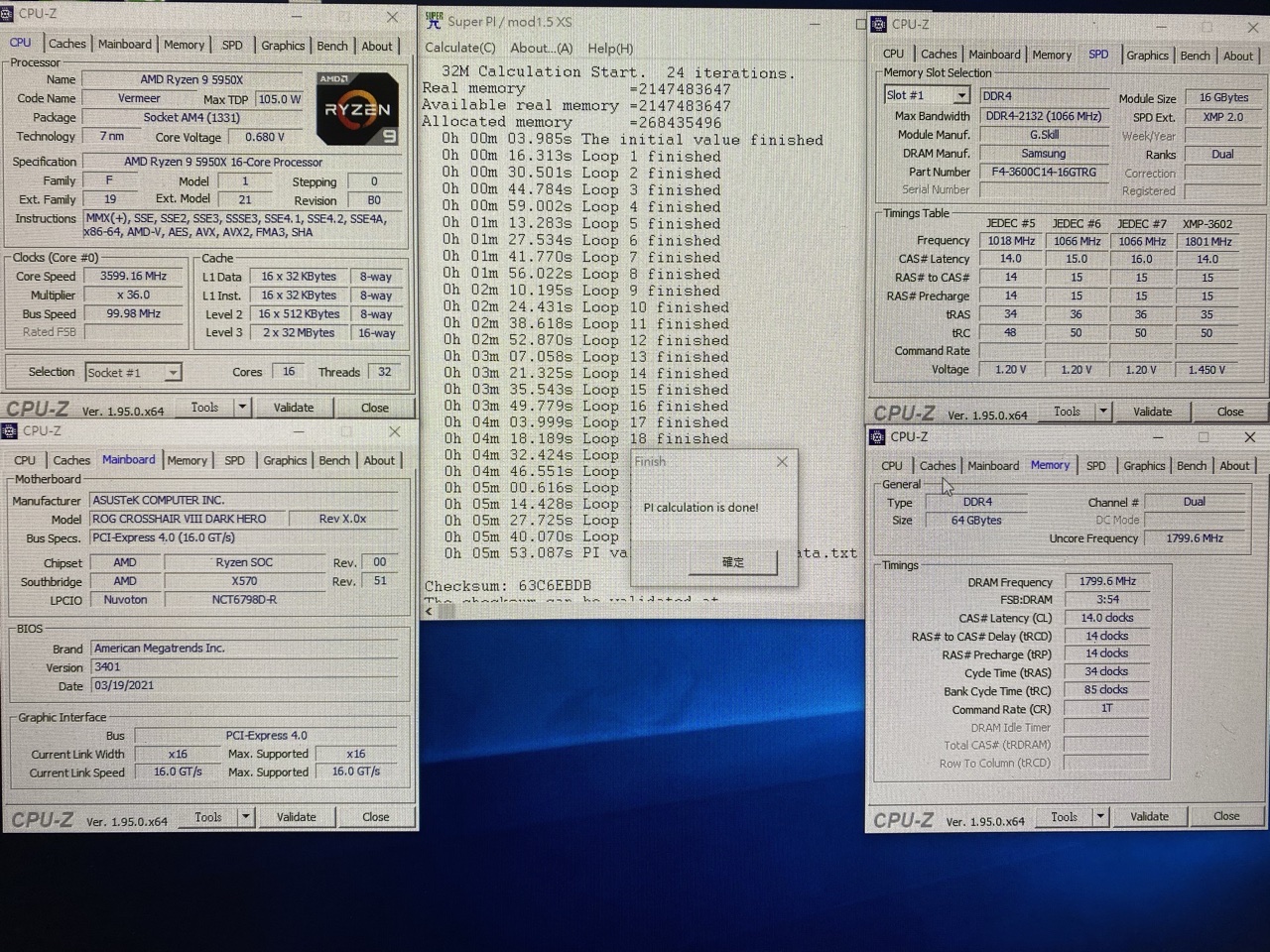Click BIOS Version 3401 field
The height and width of the screenshot is (952, 1270).
point(245,667)
